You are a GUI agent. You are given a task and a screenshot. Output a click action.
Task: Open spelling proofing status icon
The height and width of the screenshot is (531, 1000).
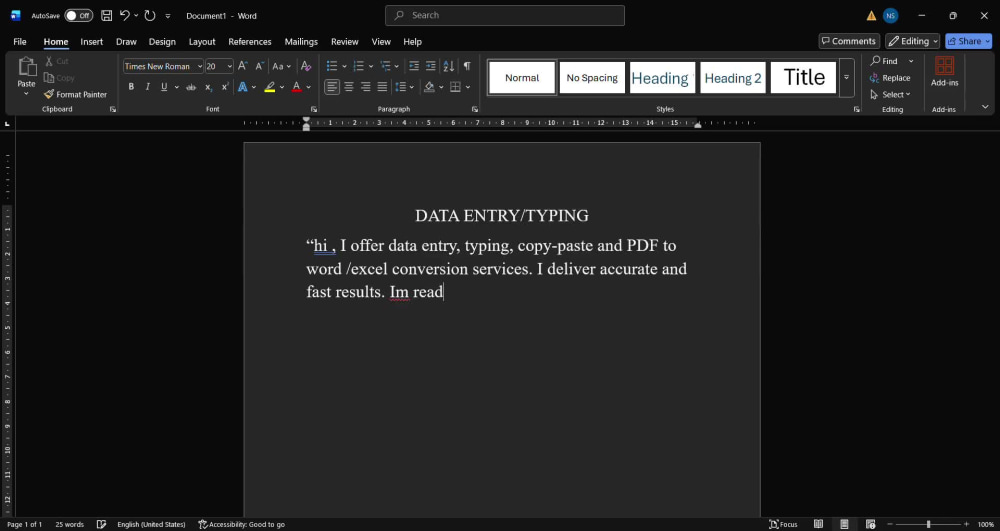[x=101, y=524]
